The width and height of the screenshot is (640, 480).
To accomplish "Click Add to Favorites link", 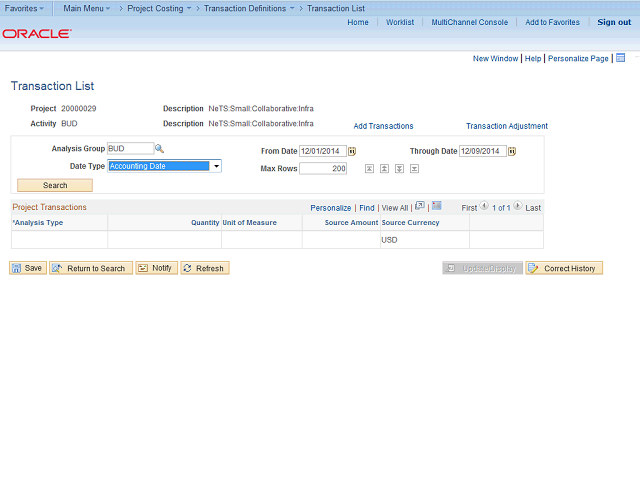I will [x=552, y=22].
